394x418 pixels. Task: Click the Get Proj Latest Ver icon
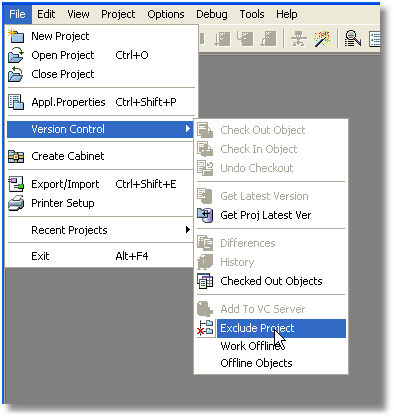click(205, 215)
